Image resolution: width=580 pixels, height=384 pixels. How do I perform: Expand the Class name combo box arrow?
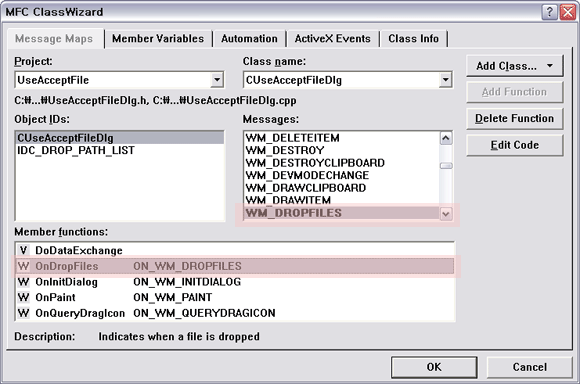446,80
